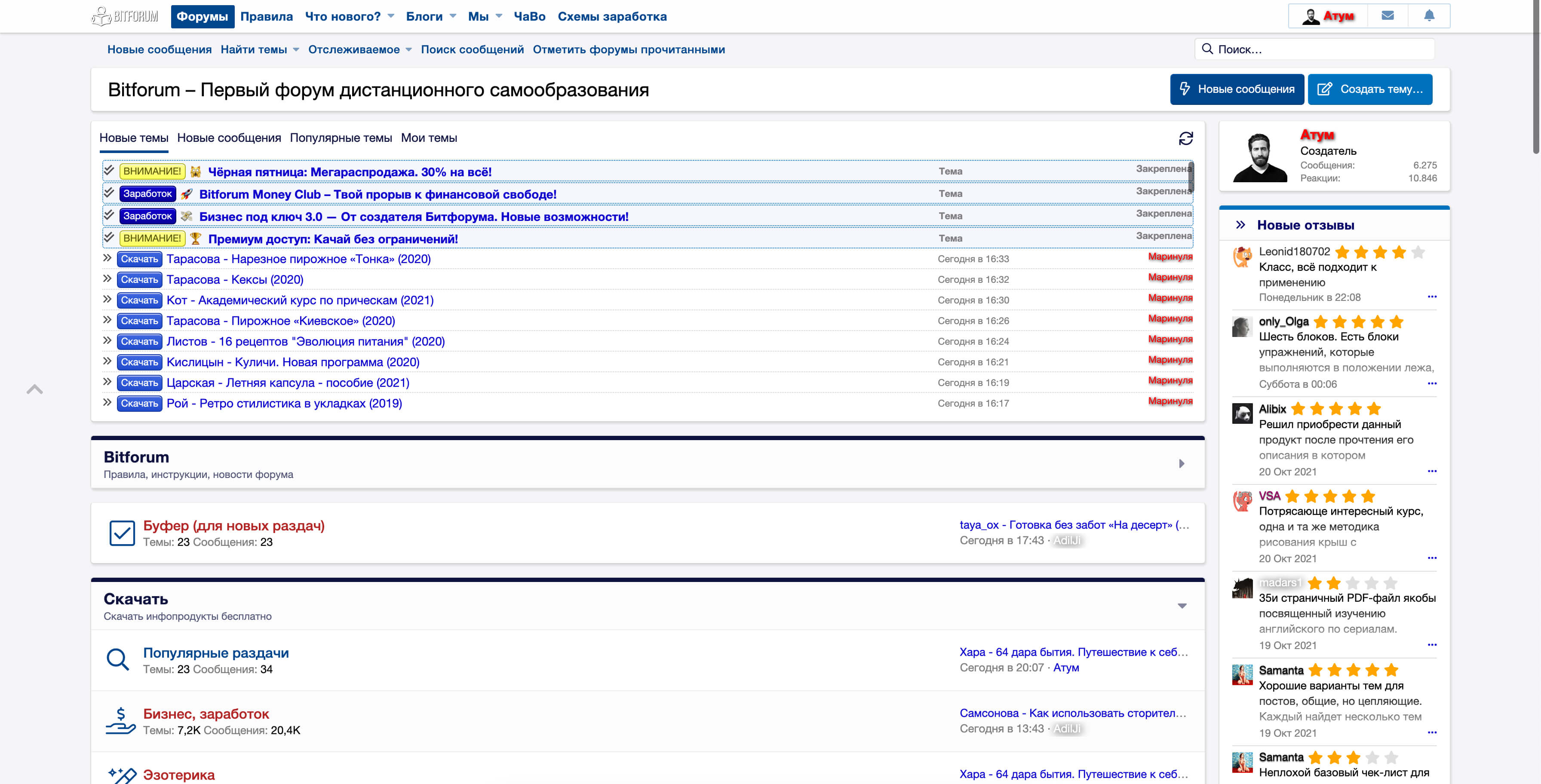Expand Найти темы dropdown arrow
The height and width of the screenshot is (784, 1541).
[x=296, y=49]
